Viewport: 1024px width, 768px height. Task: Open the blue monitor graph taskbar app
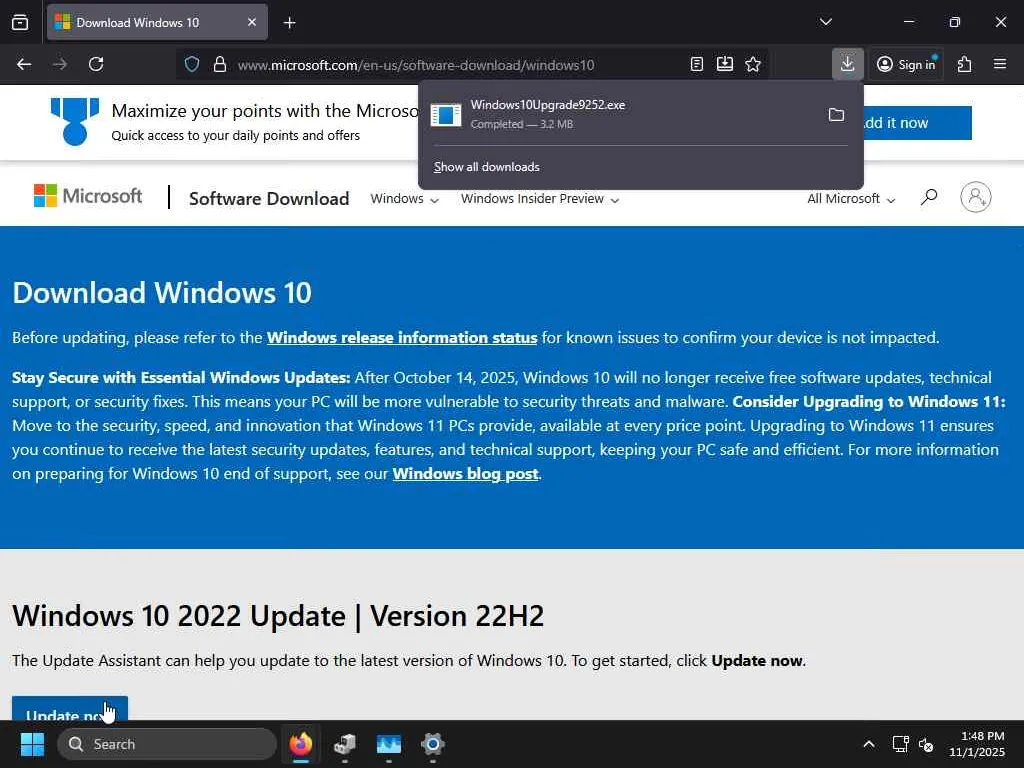point(389,744)
